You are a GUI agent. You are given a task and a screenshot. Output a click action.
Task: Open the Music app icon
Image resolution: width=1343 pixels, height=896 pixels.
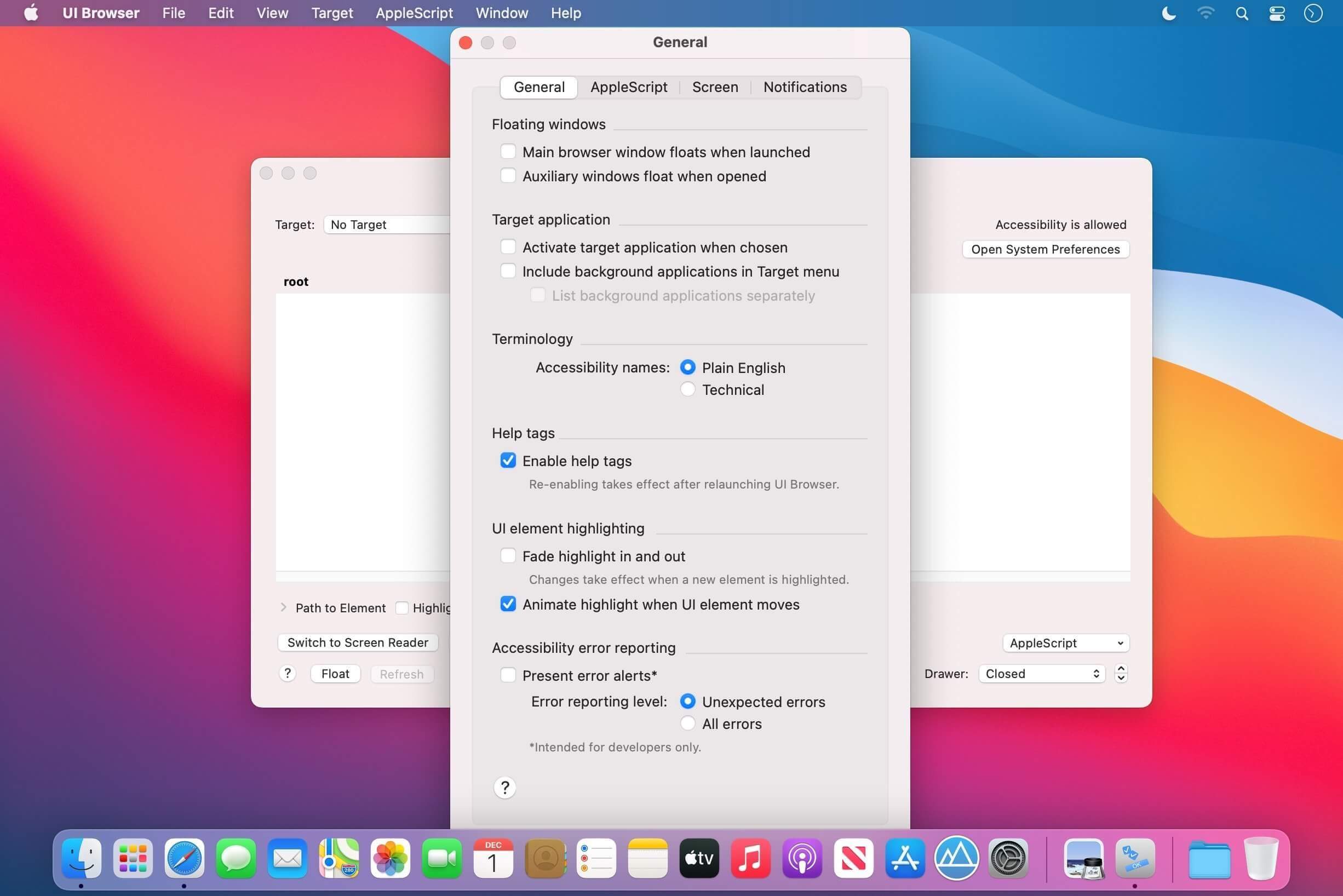751,858
